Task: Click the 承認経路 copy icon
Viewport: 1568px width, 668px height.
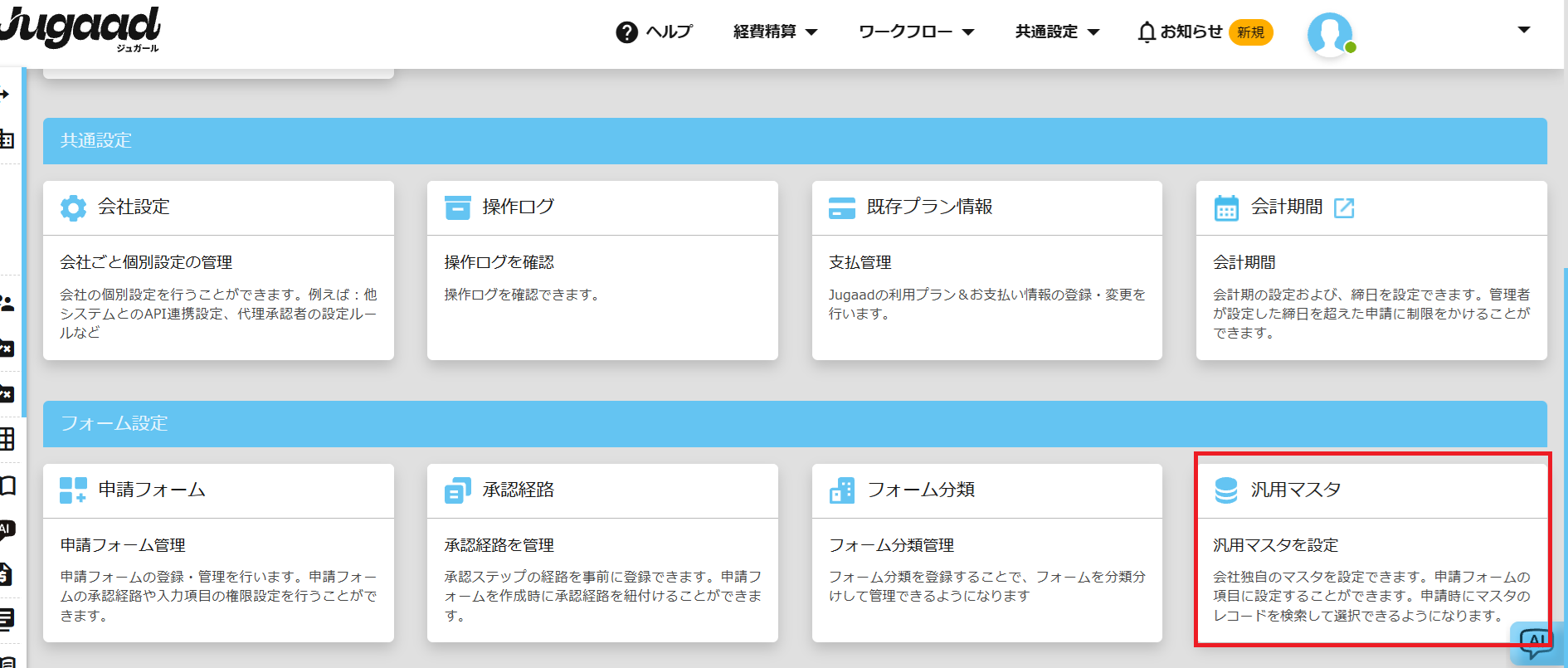Action: click(457, 490)
